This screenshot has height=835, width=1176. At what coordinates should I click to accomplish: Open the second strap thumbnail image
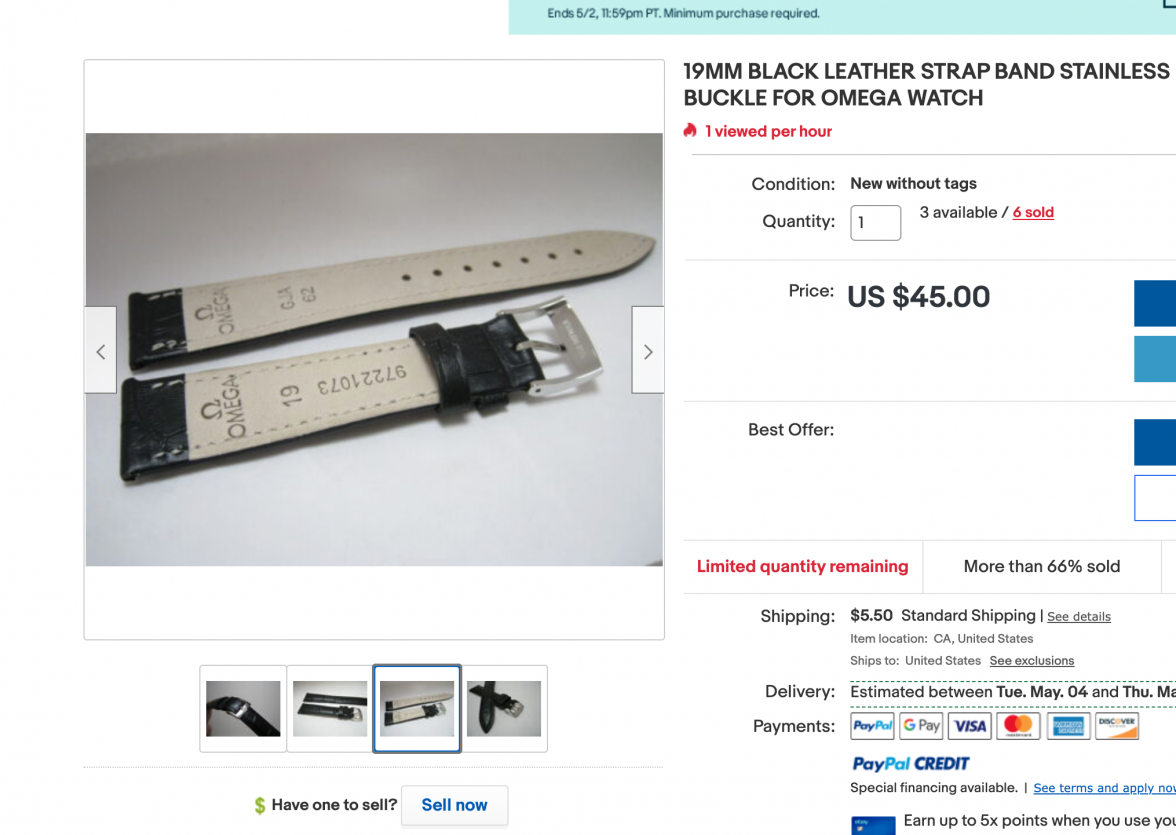click(330, 708)
